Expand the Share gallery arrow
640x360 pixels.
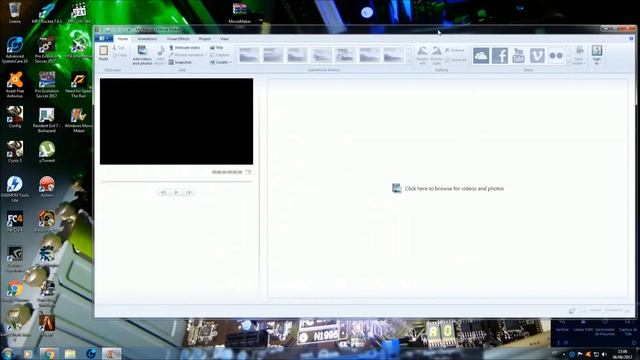(569, 62)
